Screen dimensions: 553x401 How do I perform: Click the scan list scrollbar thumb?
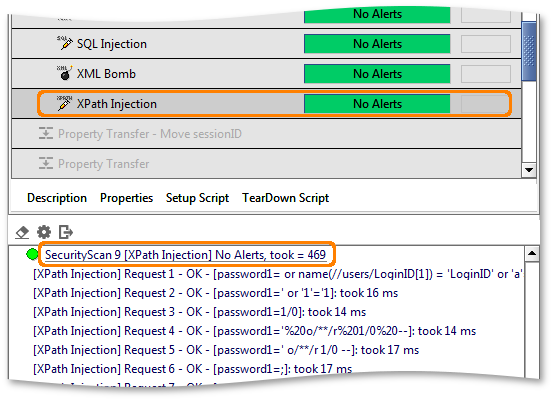[x=529, y=51]
